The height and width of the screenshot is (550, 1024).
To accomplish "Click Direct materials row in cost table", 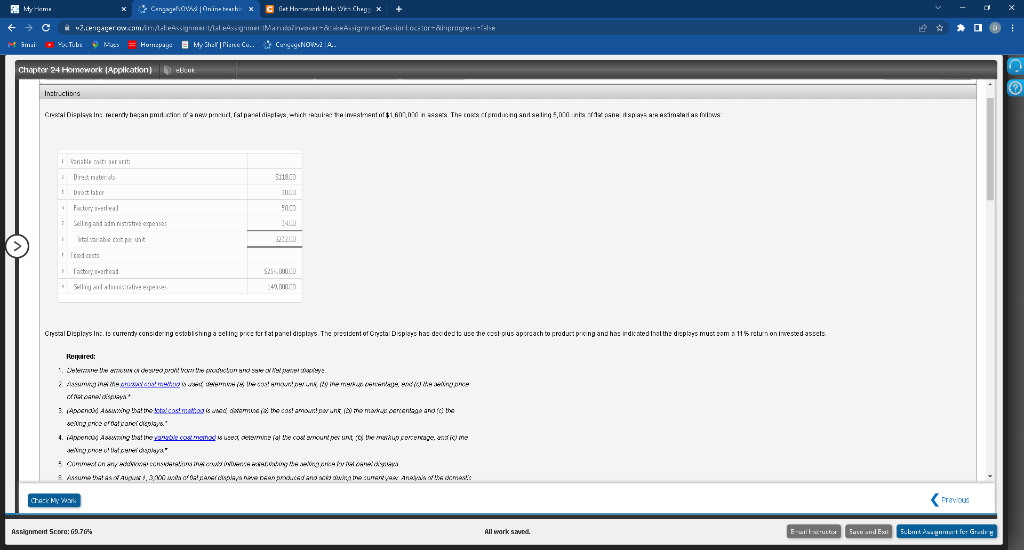I will tap(180, 177).
